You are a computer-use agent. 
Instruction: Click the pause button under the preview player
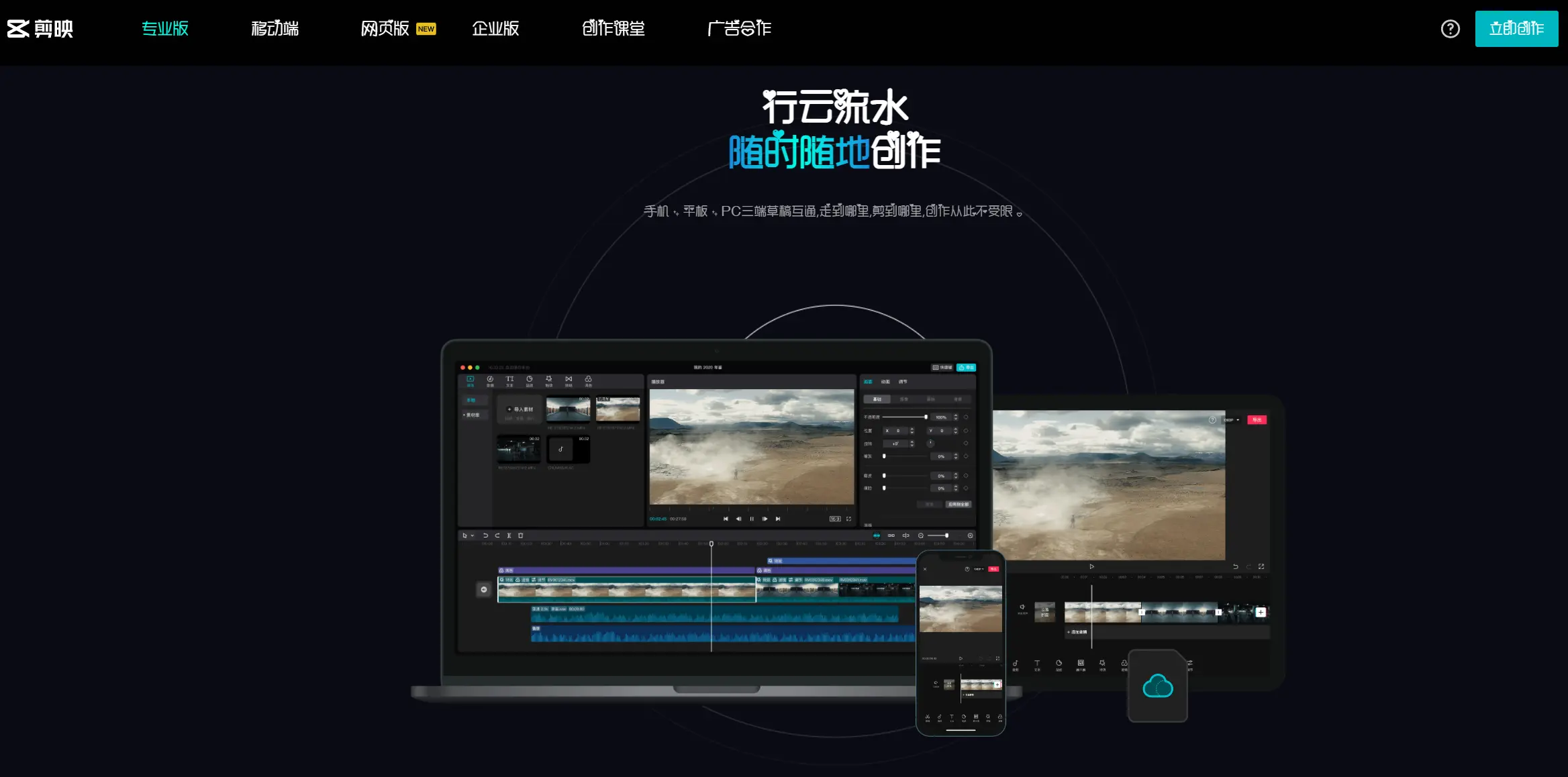click(752, 519)
